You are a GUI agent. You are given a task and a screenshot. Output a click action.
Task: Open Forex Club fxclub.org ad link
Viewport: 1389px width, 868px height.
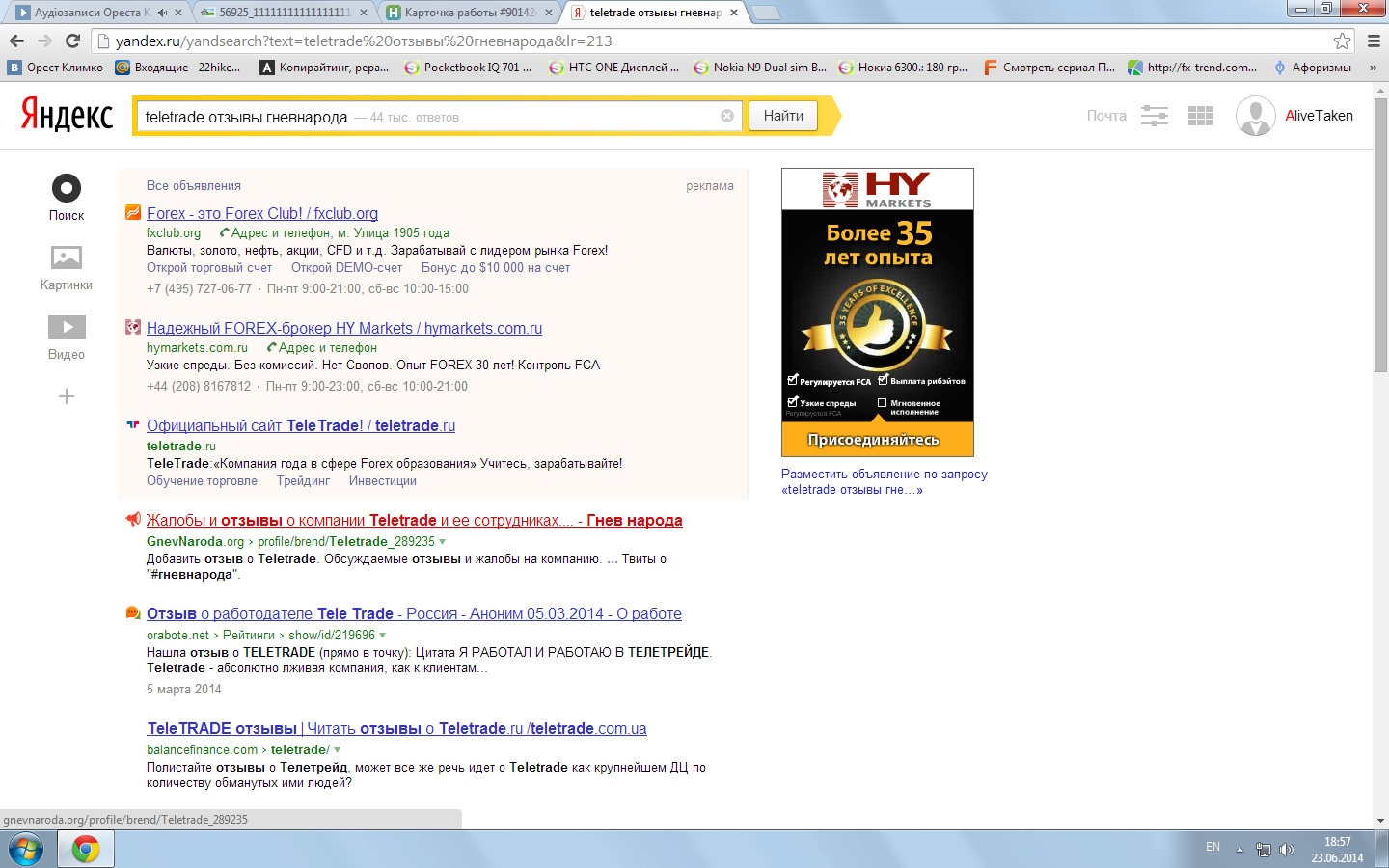(262, 214)
